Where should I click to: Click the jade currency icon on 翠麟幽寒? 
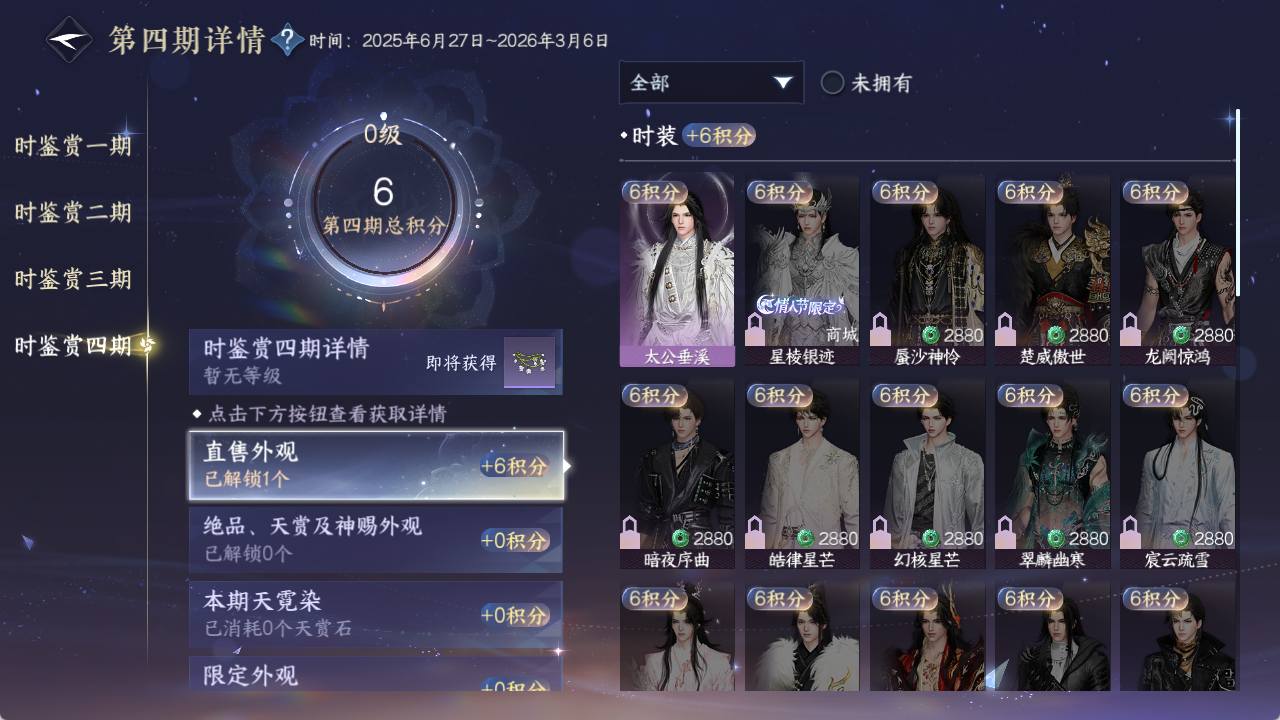point(1057,539)
